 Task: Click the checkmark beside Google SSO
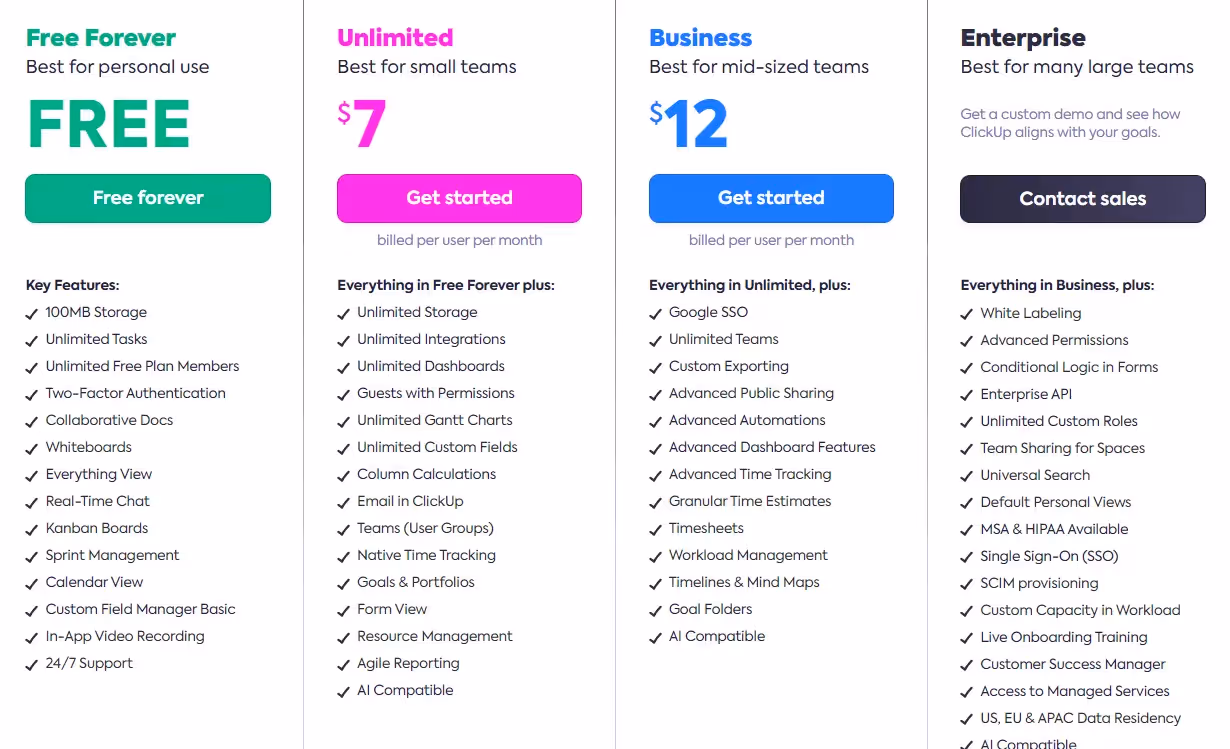coord(655,312)
